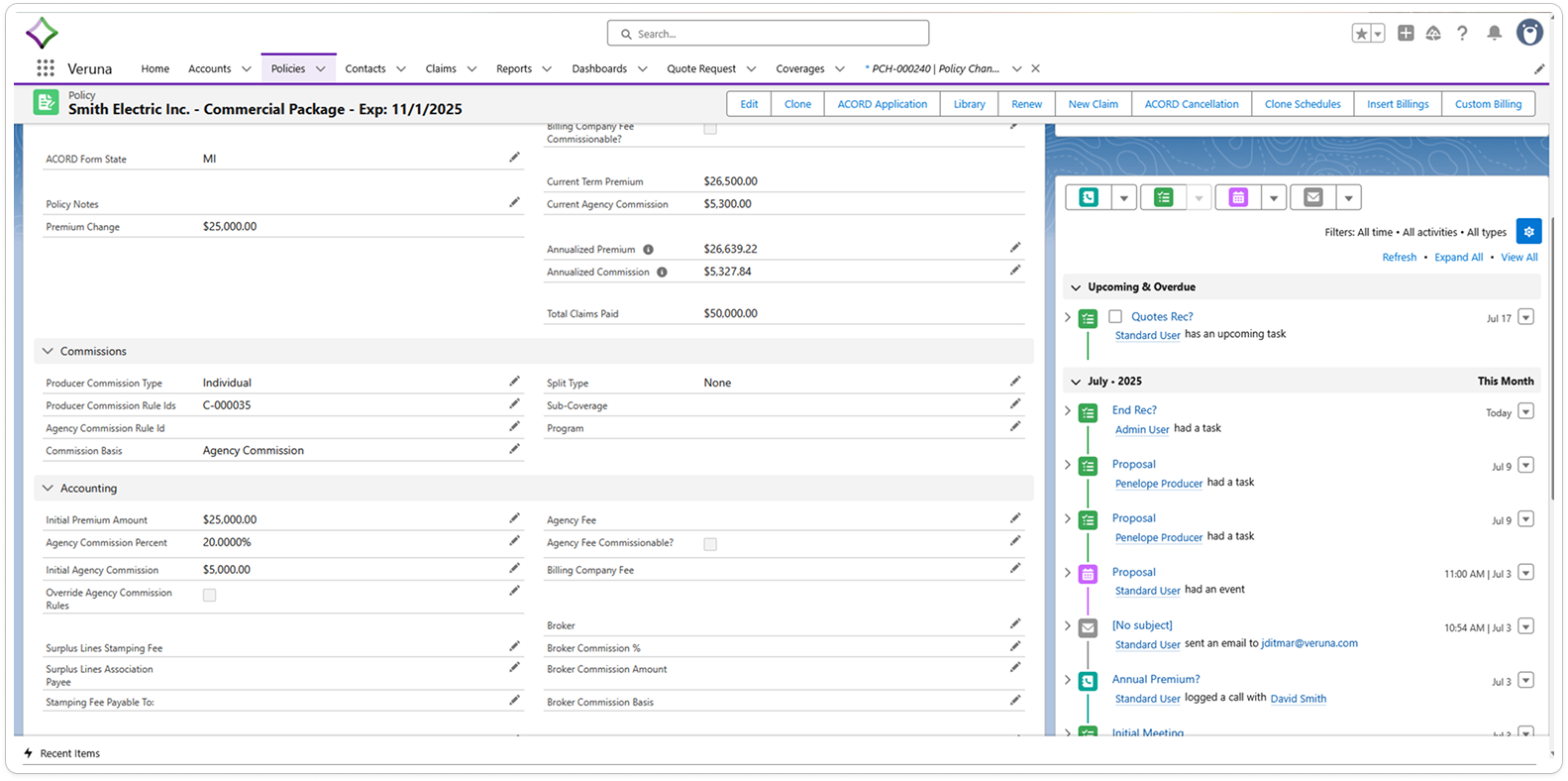Open the Contacts tab

(366, 68)
